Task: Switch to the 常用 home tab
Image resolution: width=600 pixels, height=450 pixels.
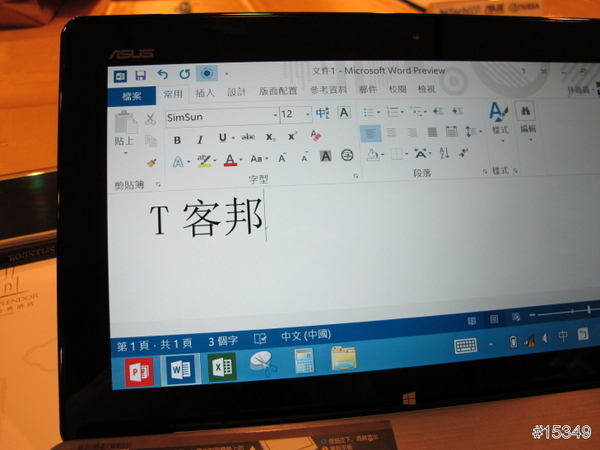Action: tap(173, 94)
